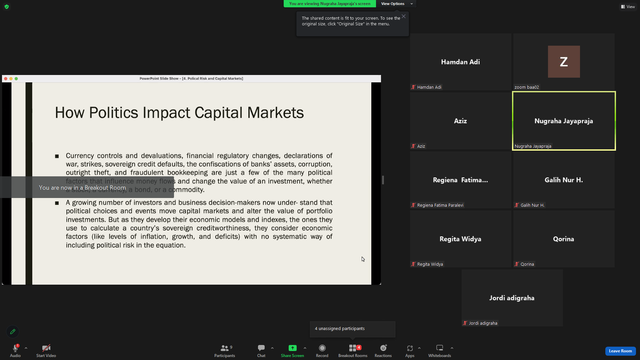Close the shared content size tooltip

pos(404,16)
